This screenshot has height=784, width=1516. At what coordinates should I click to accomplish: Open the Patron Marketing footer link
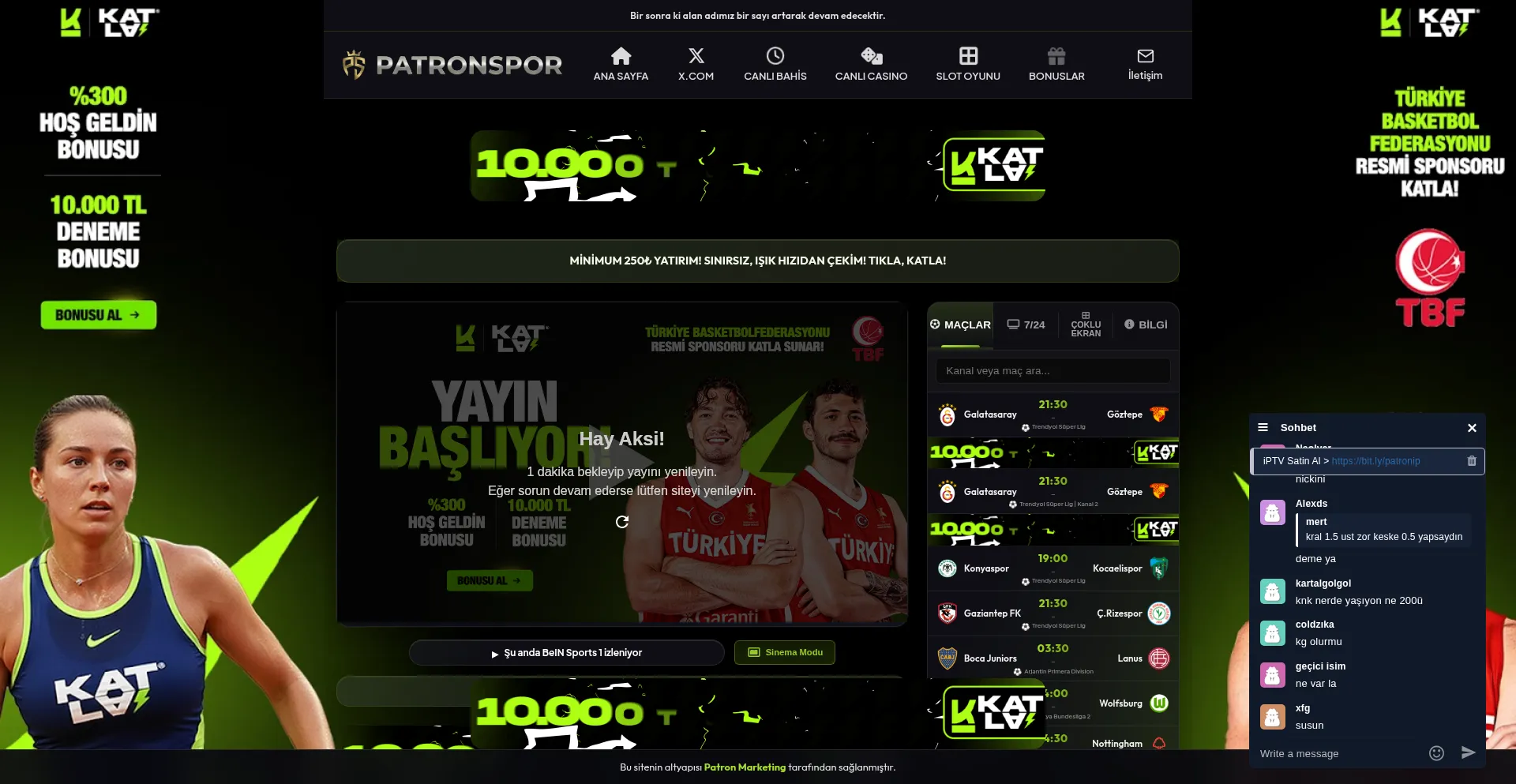745,767
